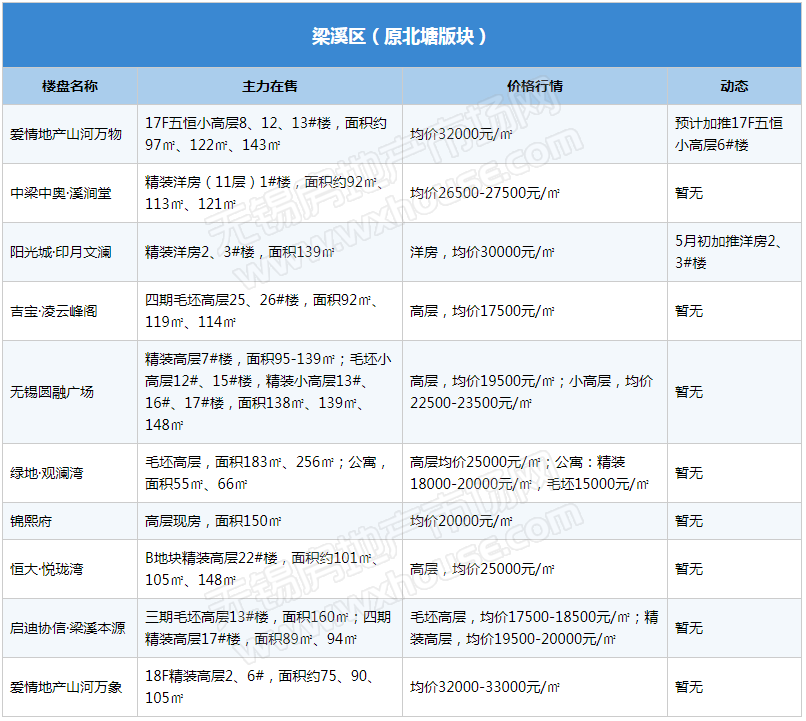Image resolution: width=806 pixels, height=721 pixels.
Task: Select the 锦熙府 property name
Action: (32, 521)
